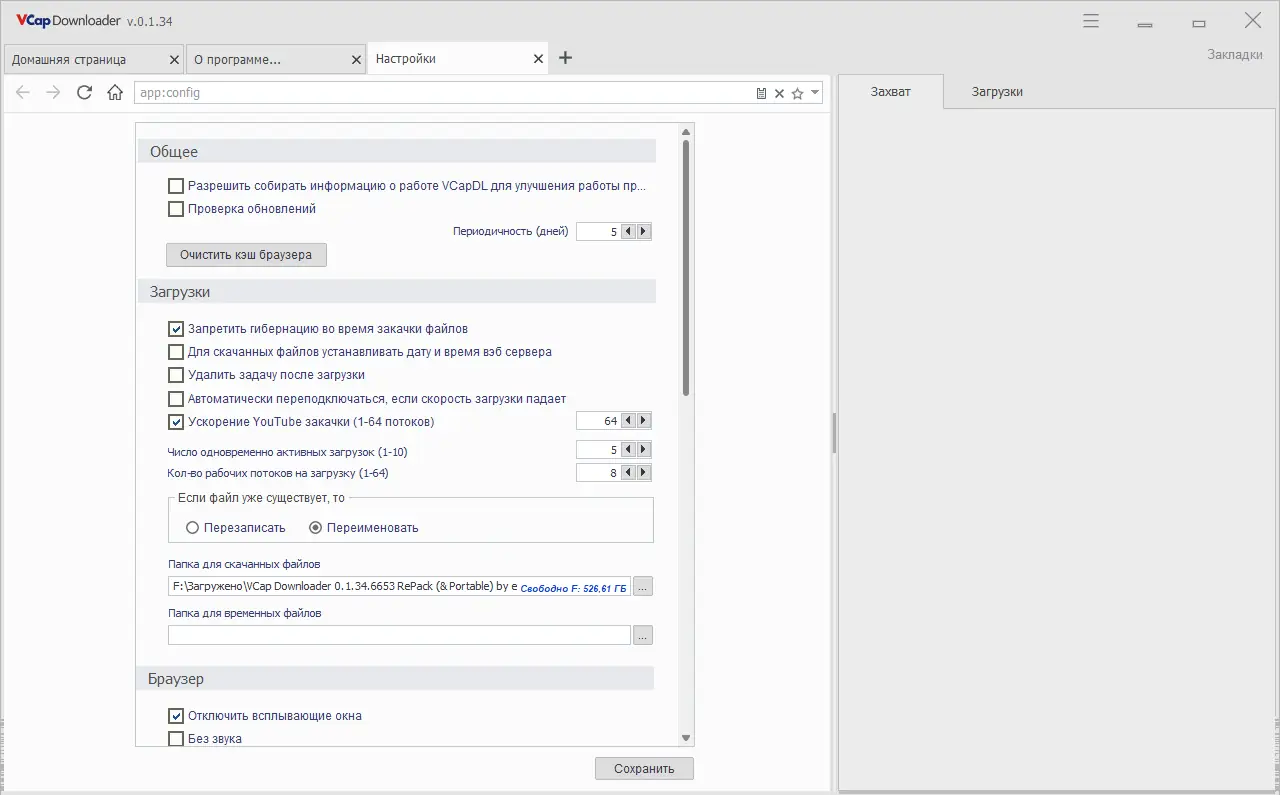Toggle Отключить всплывающие окна checkbox
The image size is (1280, 795).
pos(176,716)
